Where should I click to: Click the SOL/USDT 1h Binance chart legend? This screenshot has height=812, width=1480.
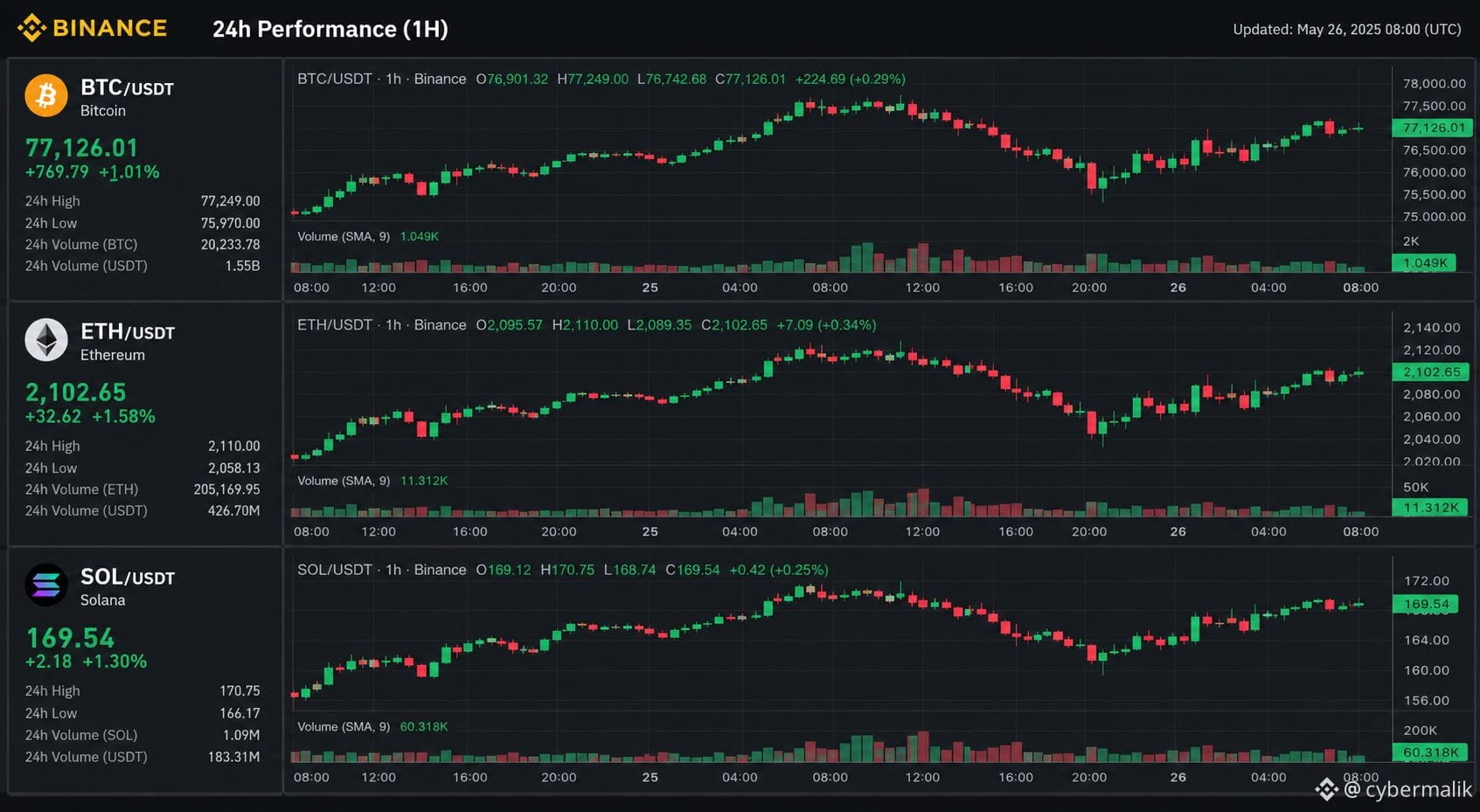tap(382, 570)
